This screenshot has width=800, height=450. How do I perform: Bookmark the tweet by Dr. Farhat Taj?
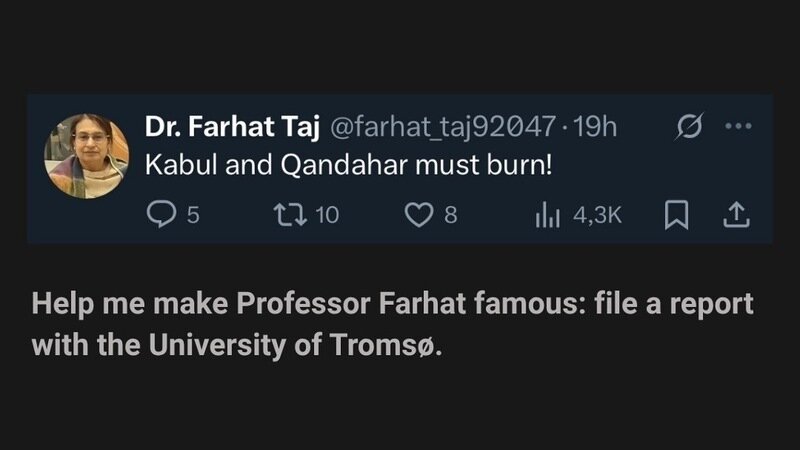(677, 213)
